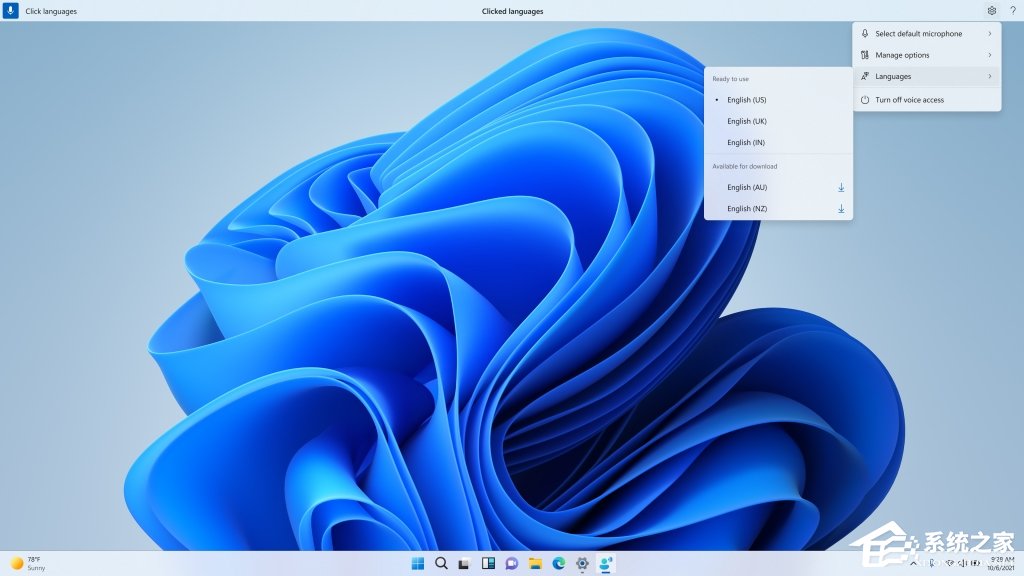Viewport: 1024px width, 576px height.
Task: Open the voice access settings gear
Action: coord(991,11)
